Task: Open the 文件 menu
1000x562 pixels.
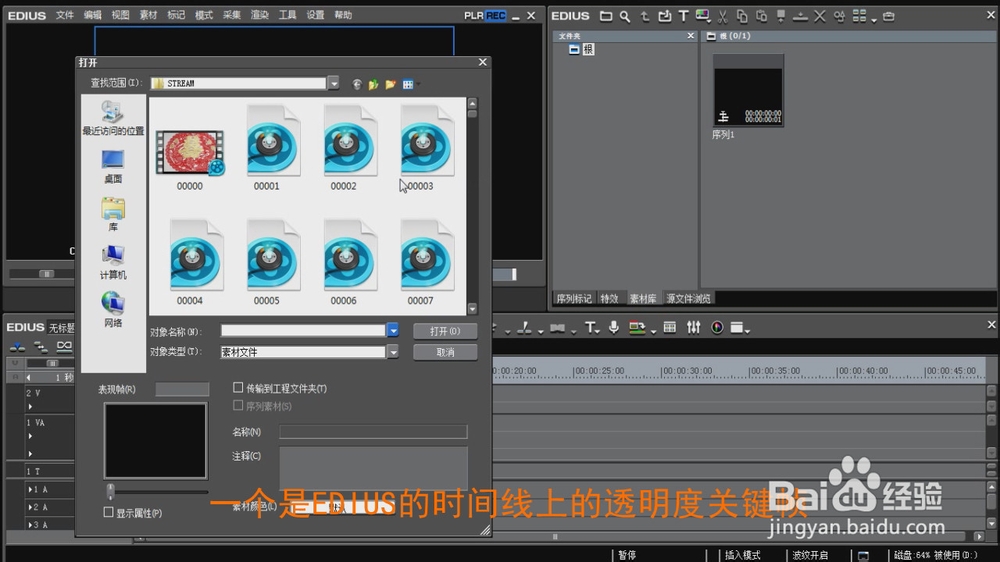Action: point(64,15)
